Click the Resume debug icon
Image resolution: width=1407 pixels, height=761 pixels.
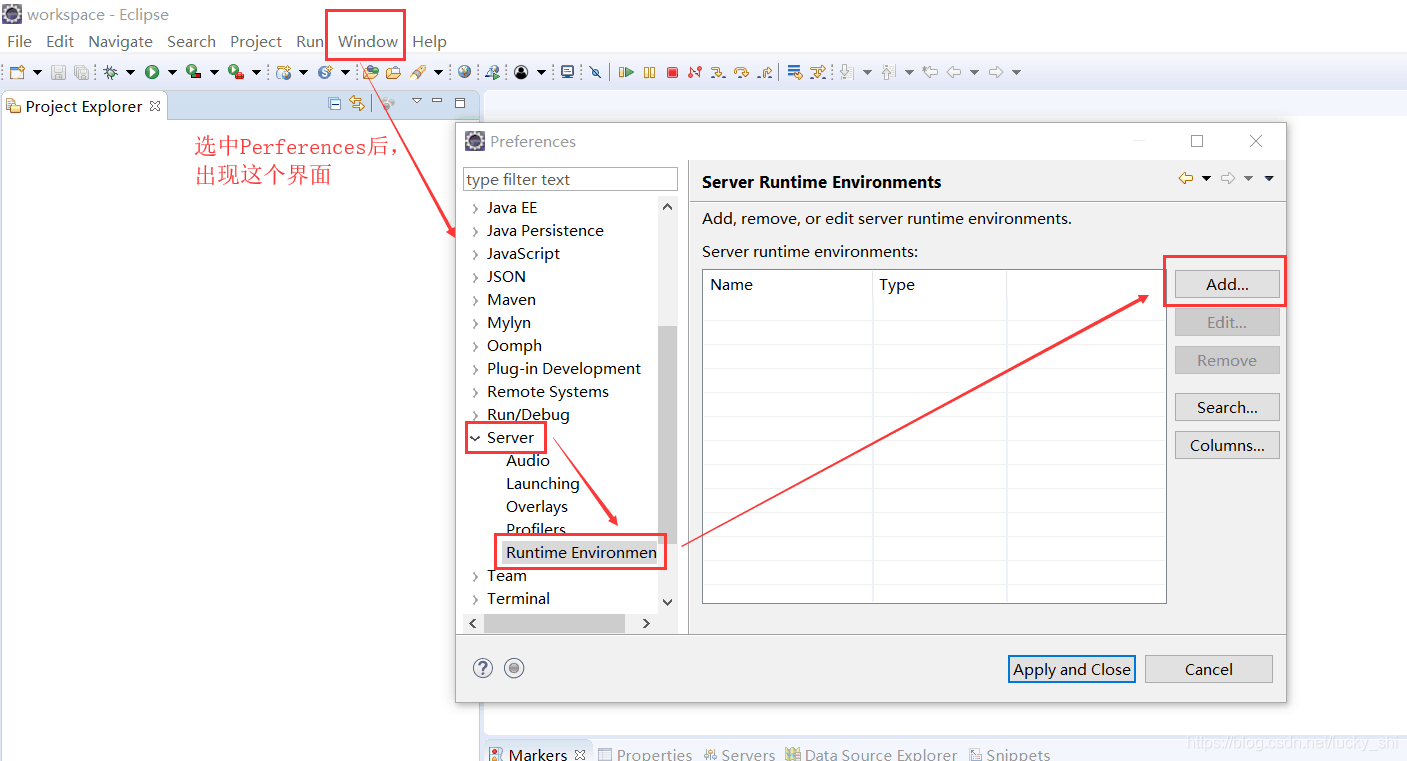tap(626, 72)
